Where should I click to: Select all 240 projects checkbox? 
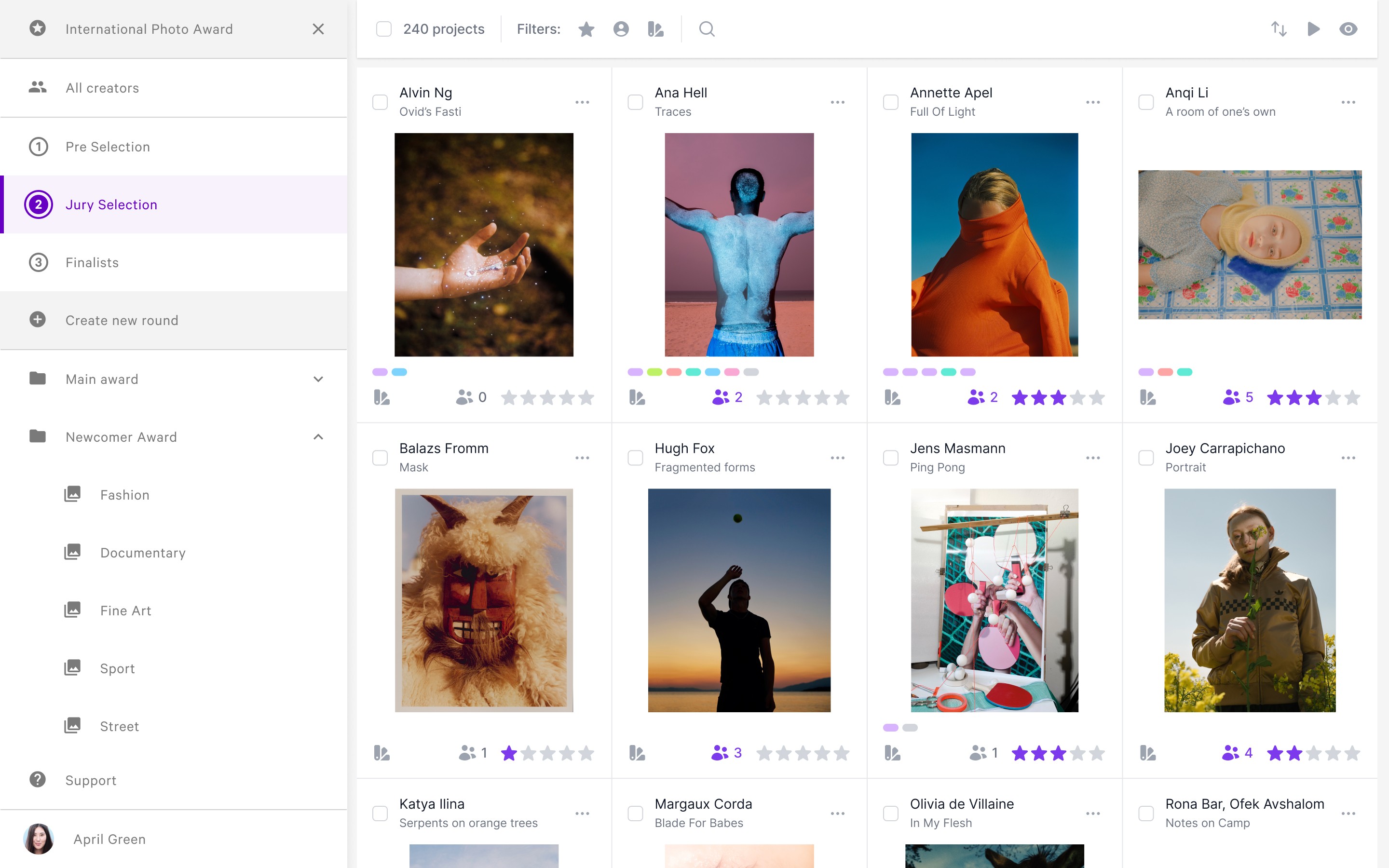[383, 28]
